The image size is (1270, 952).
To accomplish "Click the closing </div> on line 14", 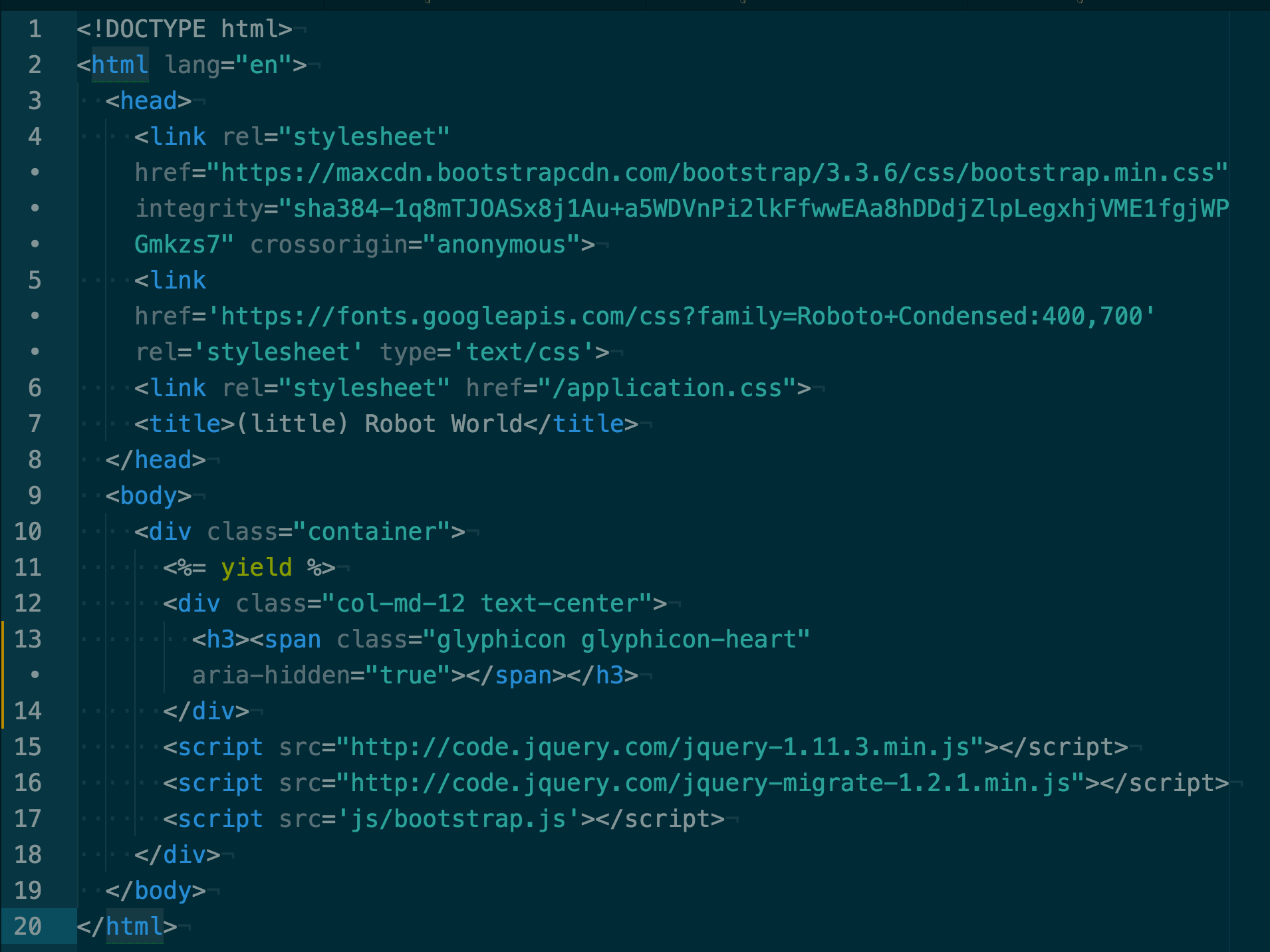I will (x=206, y=711).
